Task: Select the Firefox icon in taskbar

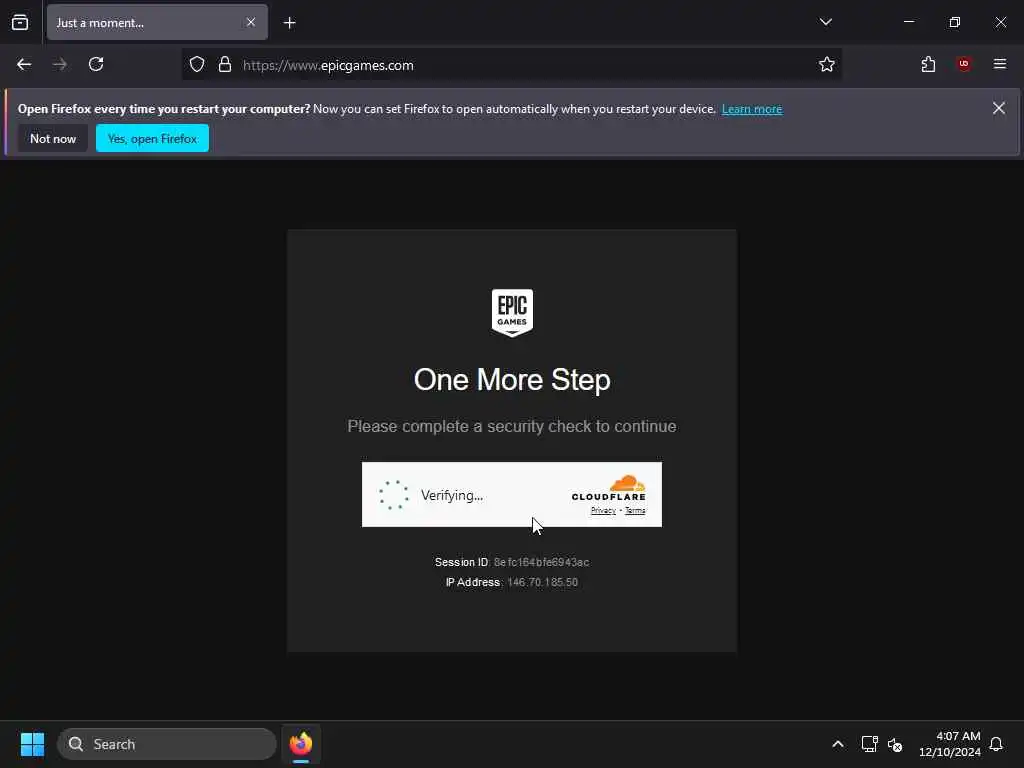Action: 300,744
